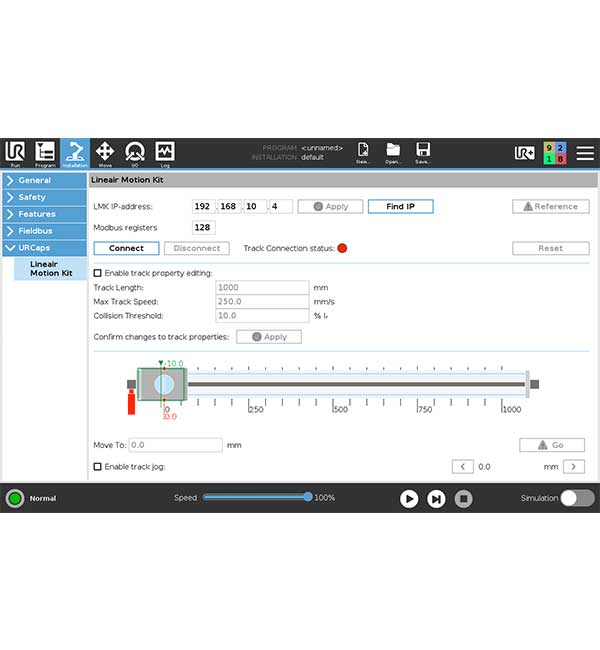This screenshot has width=600, height=650.
Task: Expand the General section
Action: pyautogui.click(x=45, y=180)
